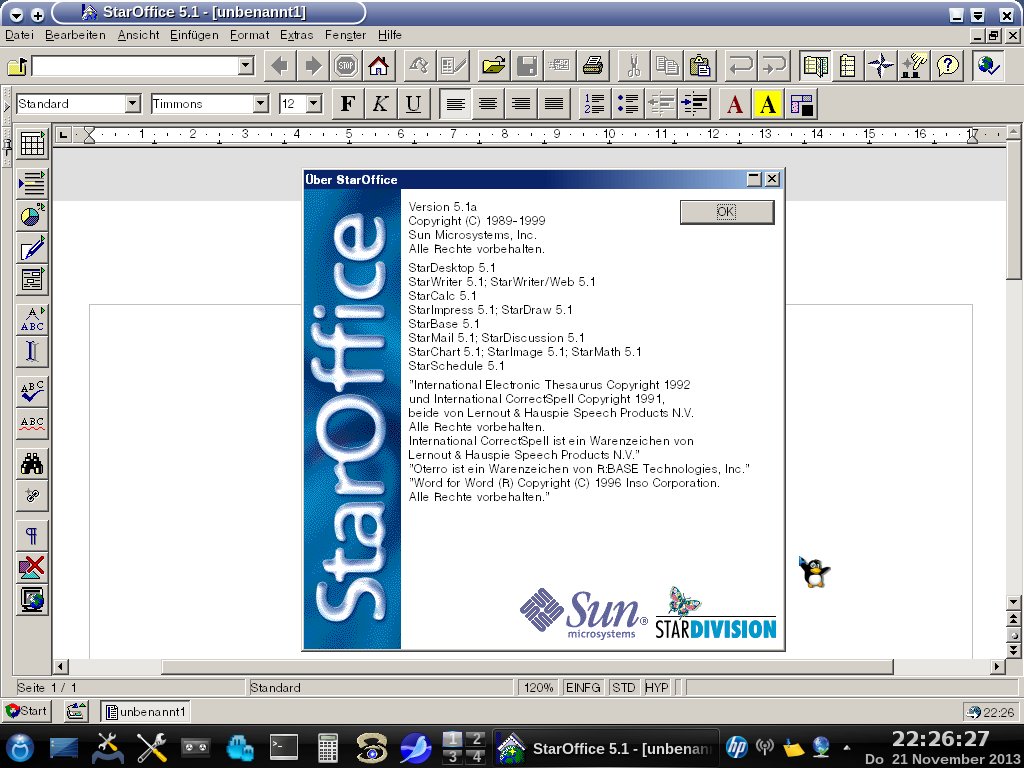This screenshot has height=768, width=1024.
Task: Select the unbenannt1 document taskbar button
Action: pyautogui.click(x=146, y=711)
